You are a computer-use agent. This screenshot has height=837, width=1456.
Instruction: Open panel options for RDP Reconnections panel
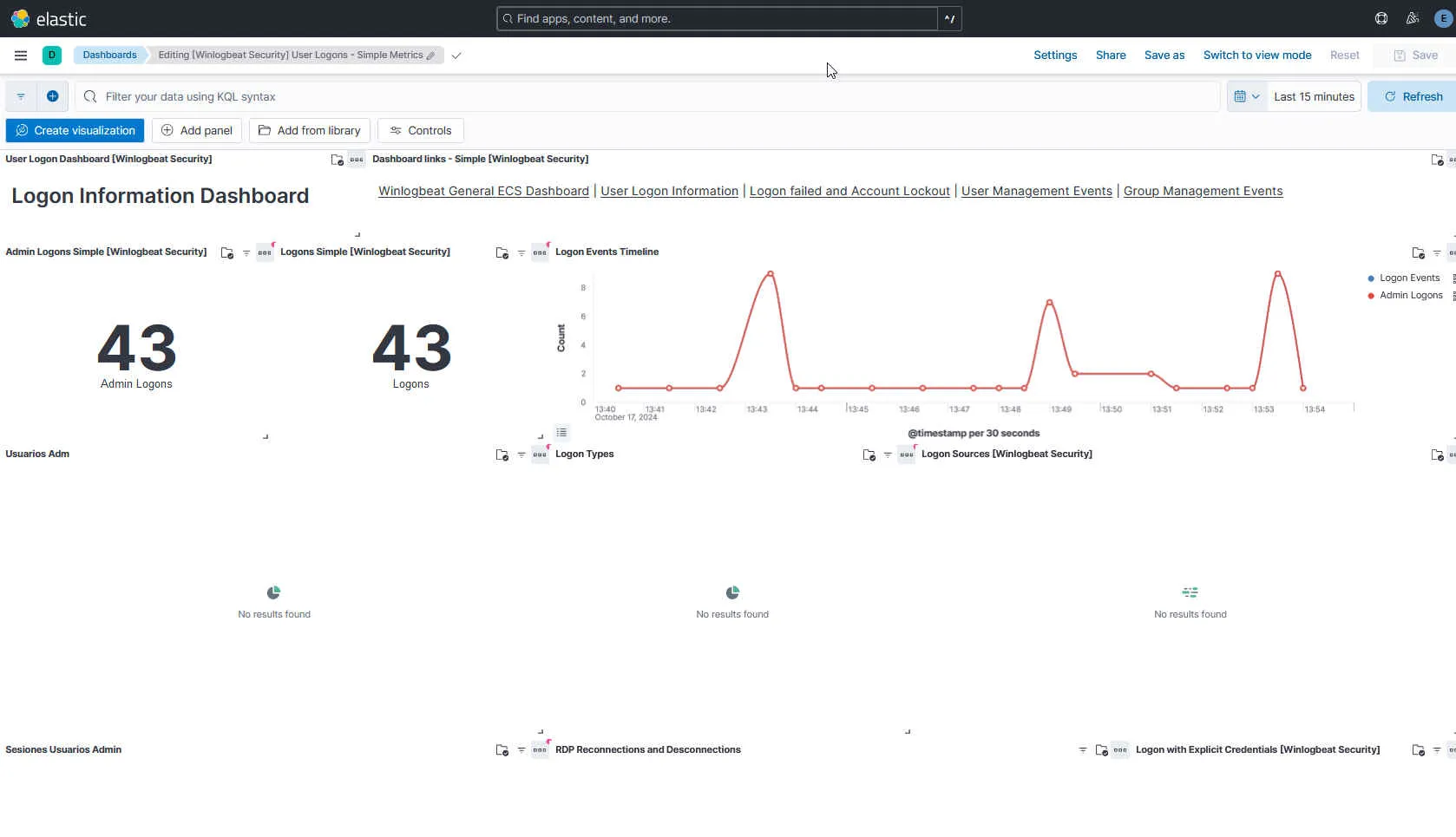(1120, 750)
